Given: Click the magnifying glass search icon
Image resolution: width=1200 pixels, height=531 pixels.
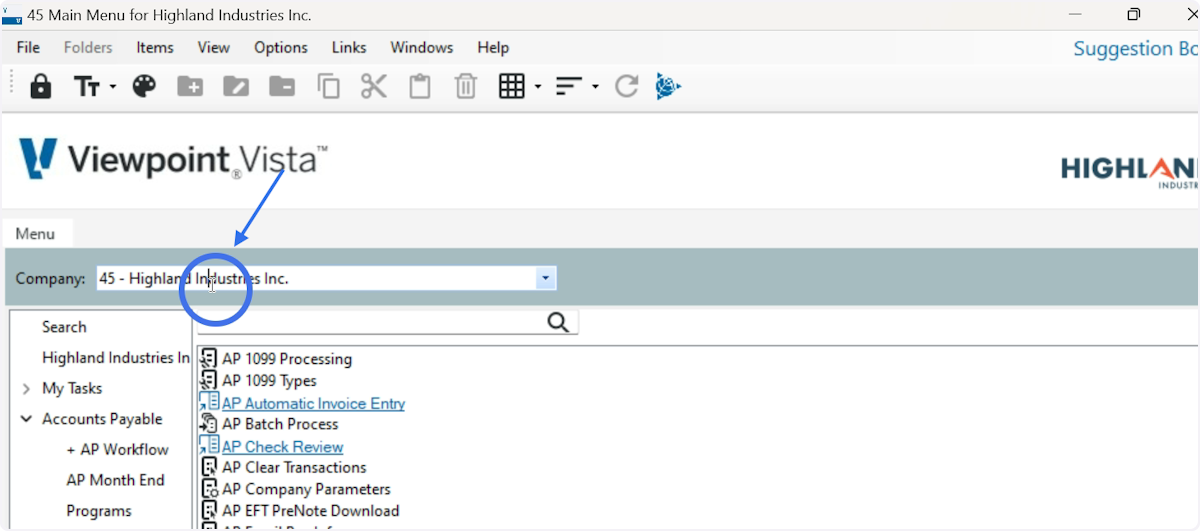Looking at the screenshot, I should click(x=559, y=322).
